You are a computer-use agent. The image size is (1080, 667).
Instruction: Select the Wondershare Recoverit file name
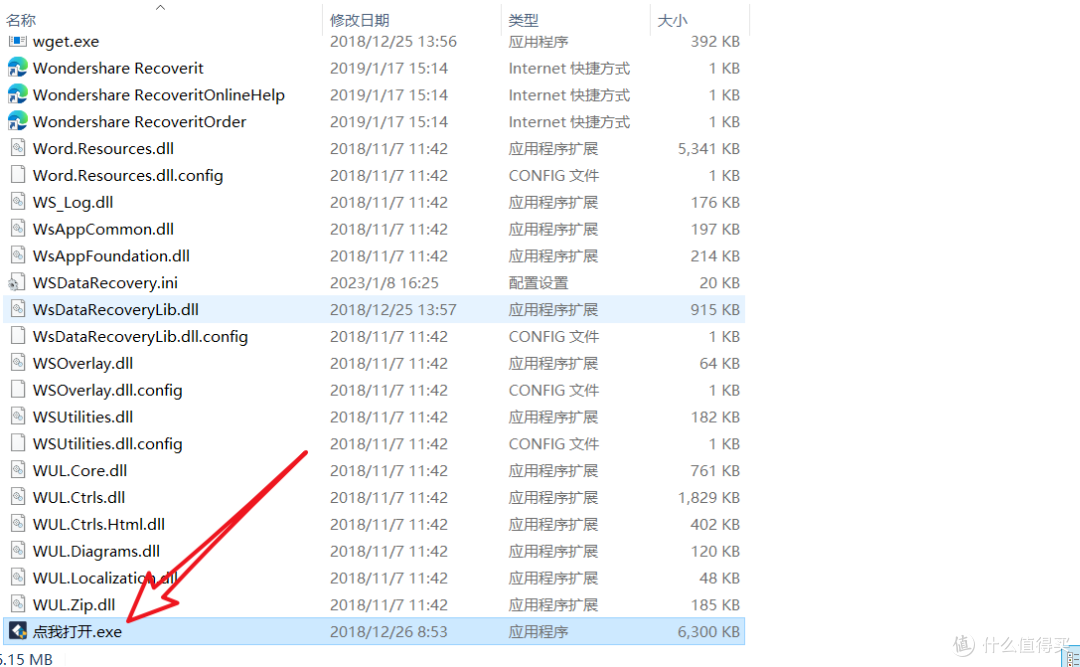118,68
